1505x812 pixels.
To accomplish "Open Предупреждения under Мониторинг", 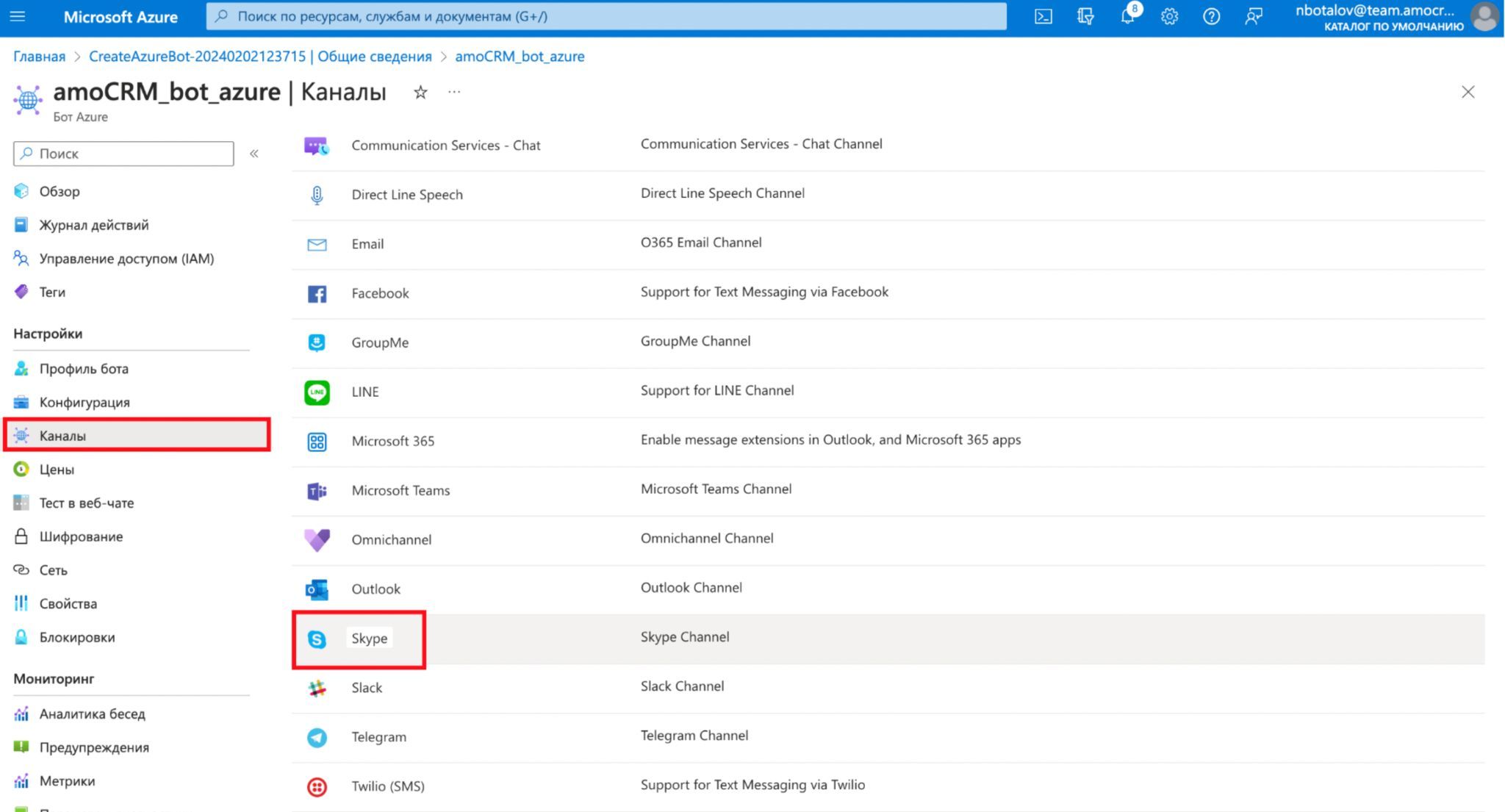I will click(94, 748).
